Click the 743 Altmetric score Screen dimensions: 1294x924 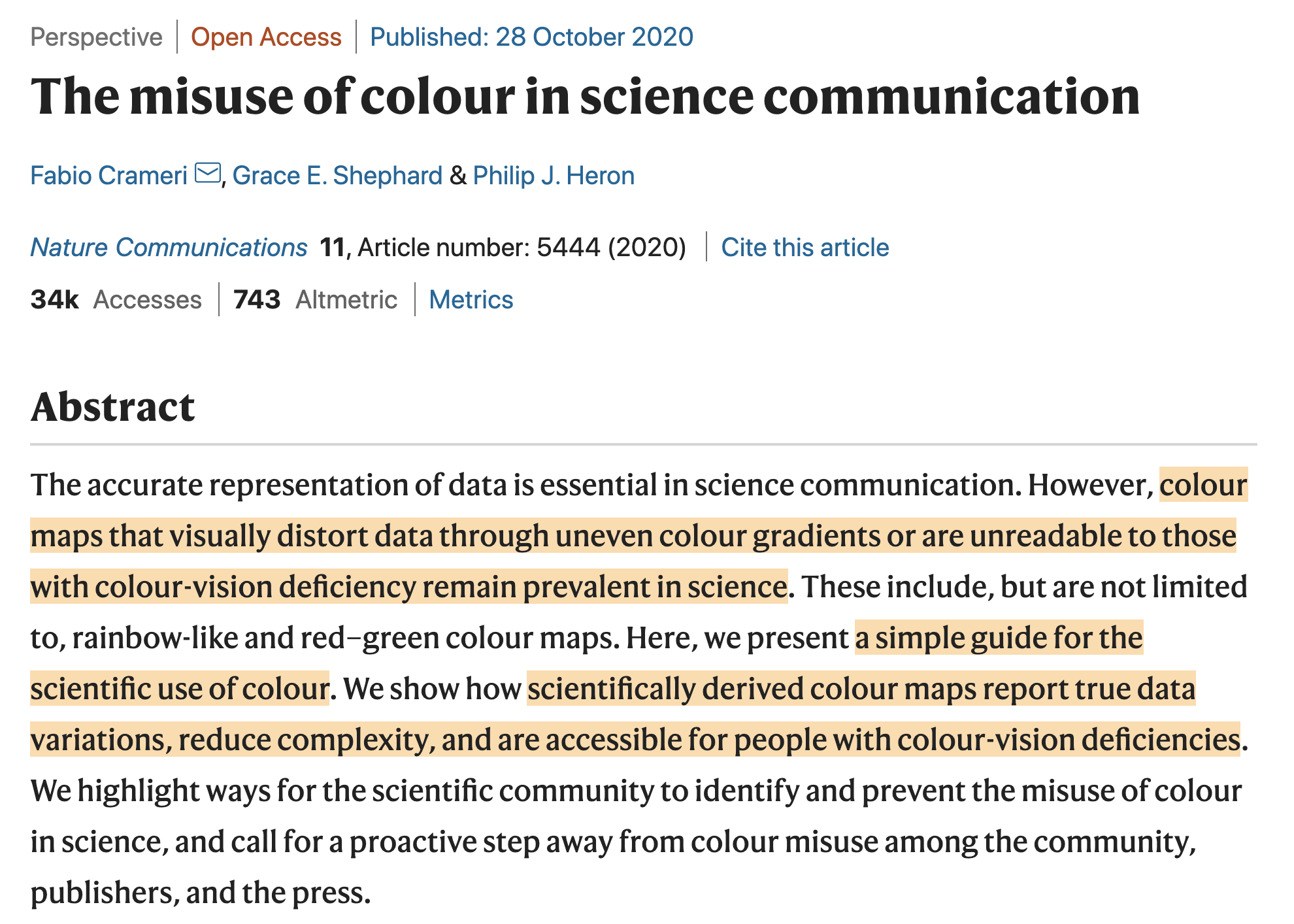(x=315, y=300)
